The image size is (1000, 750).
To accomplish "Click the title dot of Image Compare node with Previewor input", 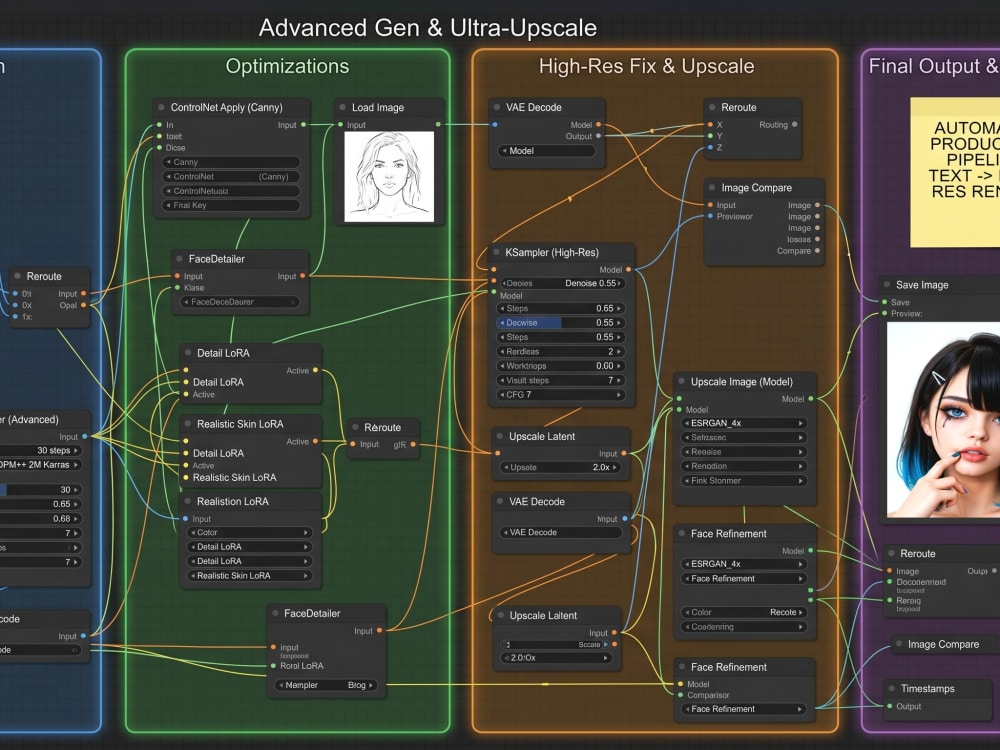I will pyautogui.click(x=712, y=188).
